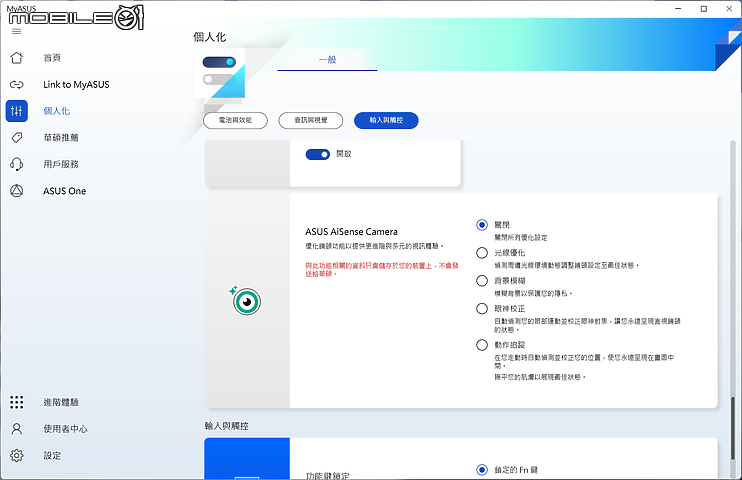
Task: Open 設定 in sidebar
Action: click(x=52, y=455)
